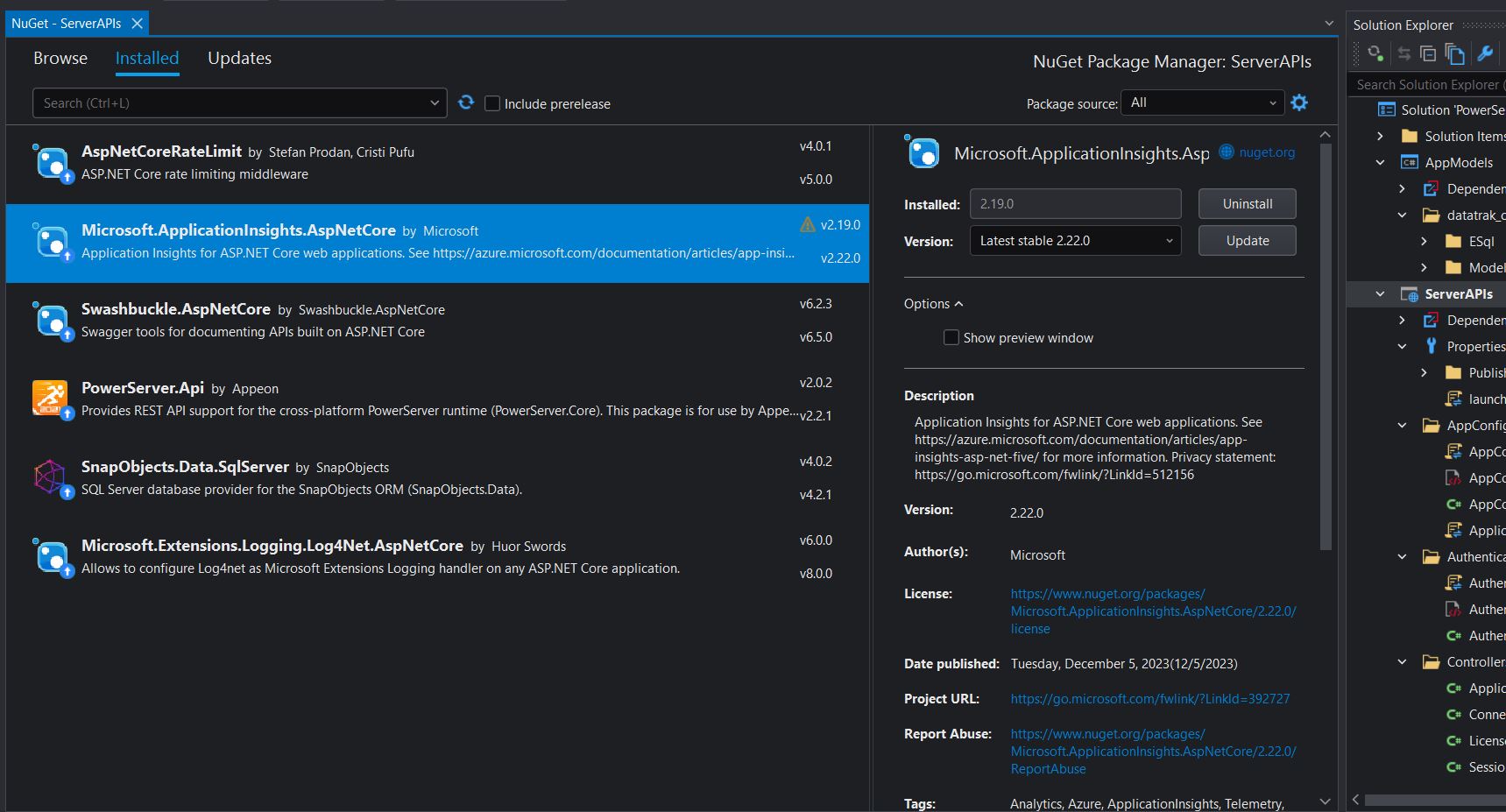Image resolution: width=1506 pixels, height=812 pixels.
Task: Enable Include prerelease checkbox
Action: click(x=492, y=103)
